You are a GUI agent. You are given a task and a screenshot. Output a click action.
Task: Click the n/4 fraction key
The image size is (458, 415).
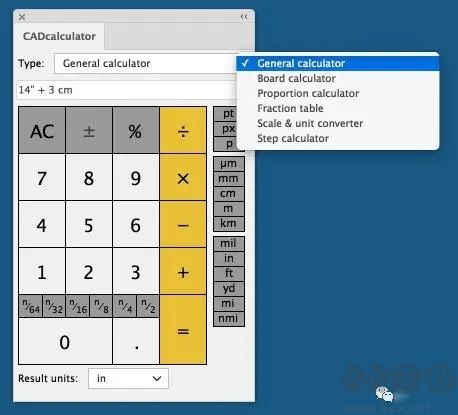pos(125,306)
